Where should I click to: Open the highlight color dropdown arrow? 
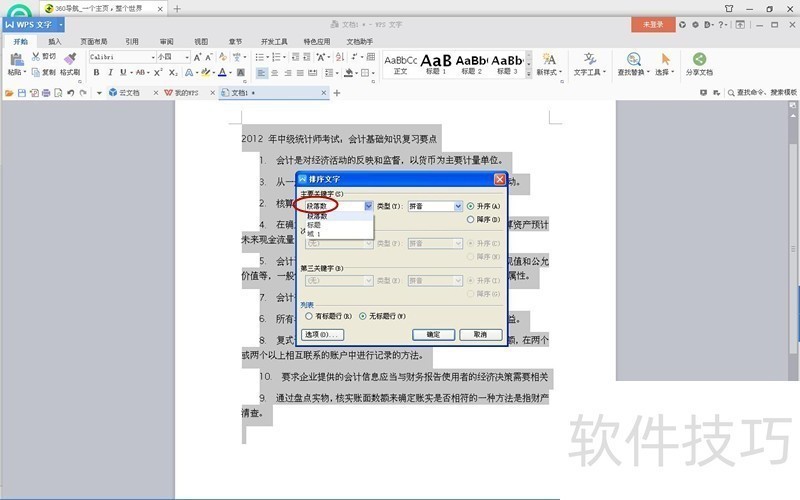[x=213, y=73]
